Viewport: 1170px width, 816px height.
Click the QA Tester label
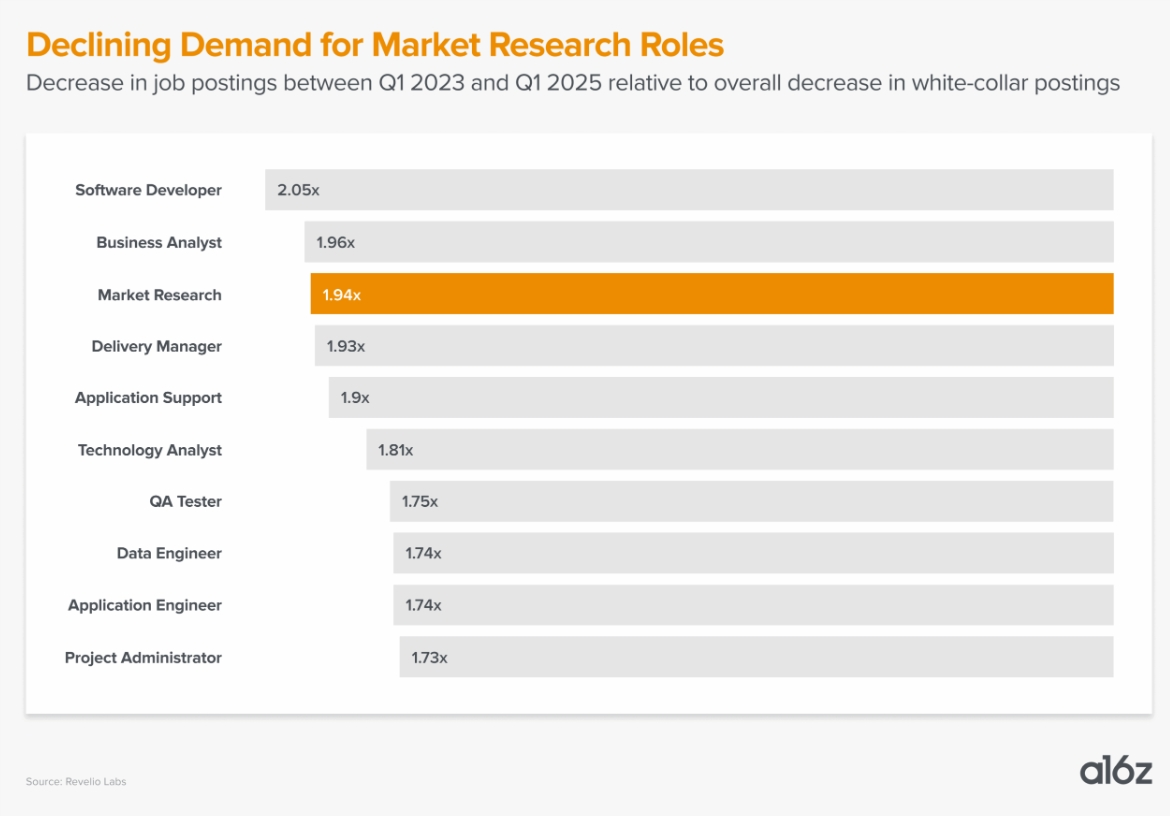point(185,501)
